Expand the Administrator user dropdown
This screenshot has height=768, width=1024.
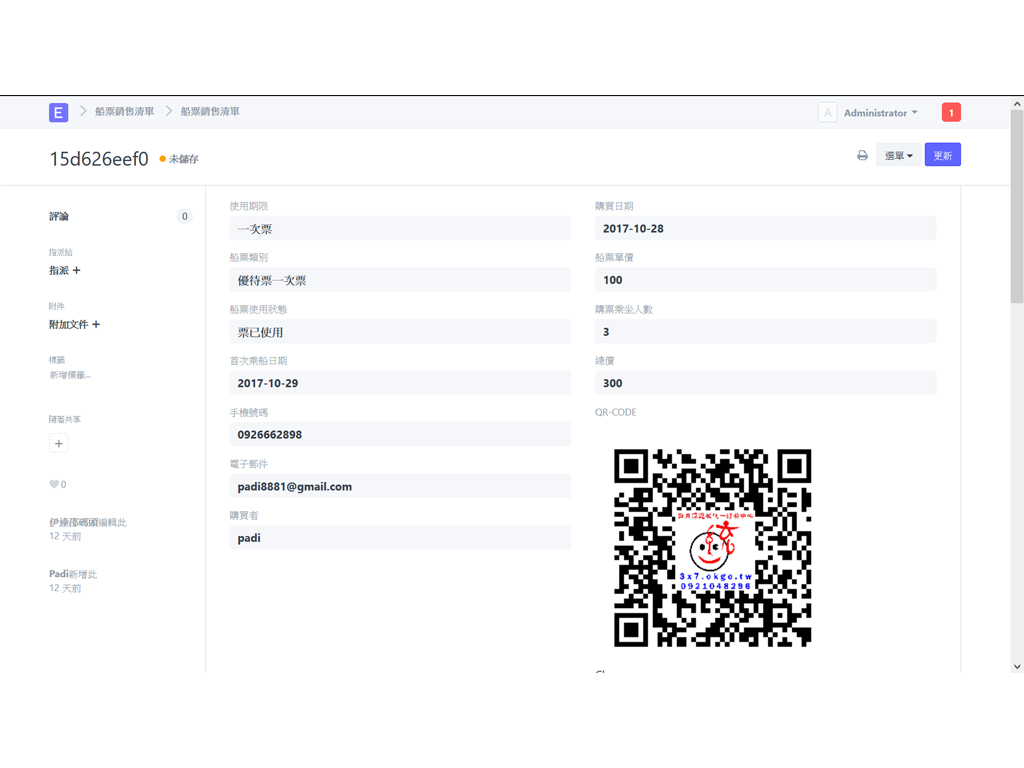pyautogui.click(x=880, y=113)
